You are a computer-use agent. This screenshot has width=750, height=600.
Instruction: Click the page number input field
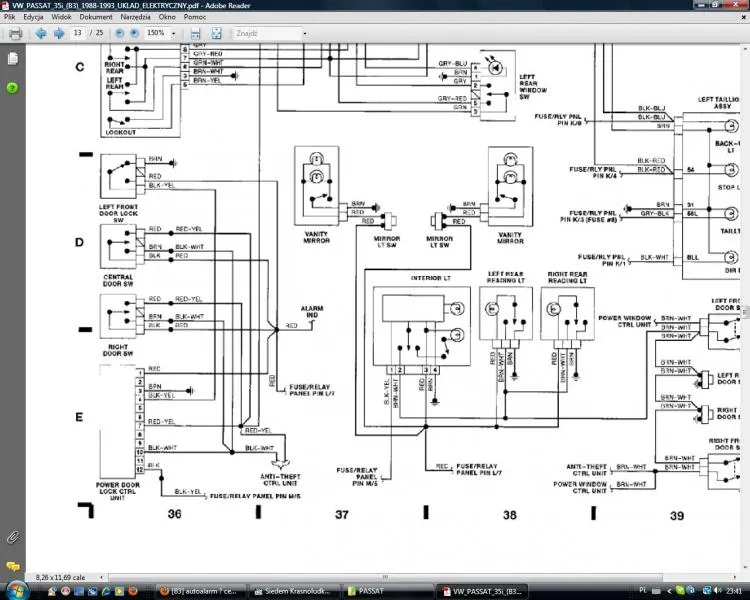(x=78, y=33)
